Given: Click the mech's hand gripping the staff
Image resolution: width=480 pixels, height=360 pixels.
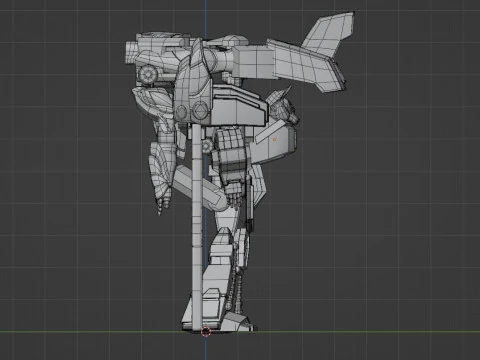Looking at the screenshot, I should click(233, 194).
